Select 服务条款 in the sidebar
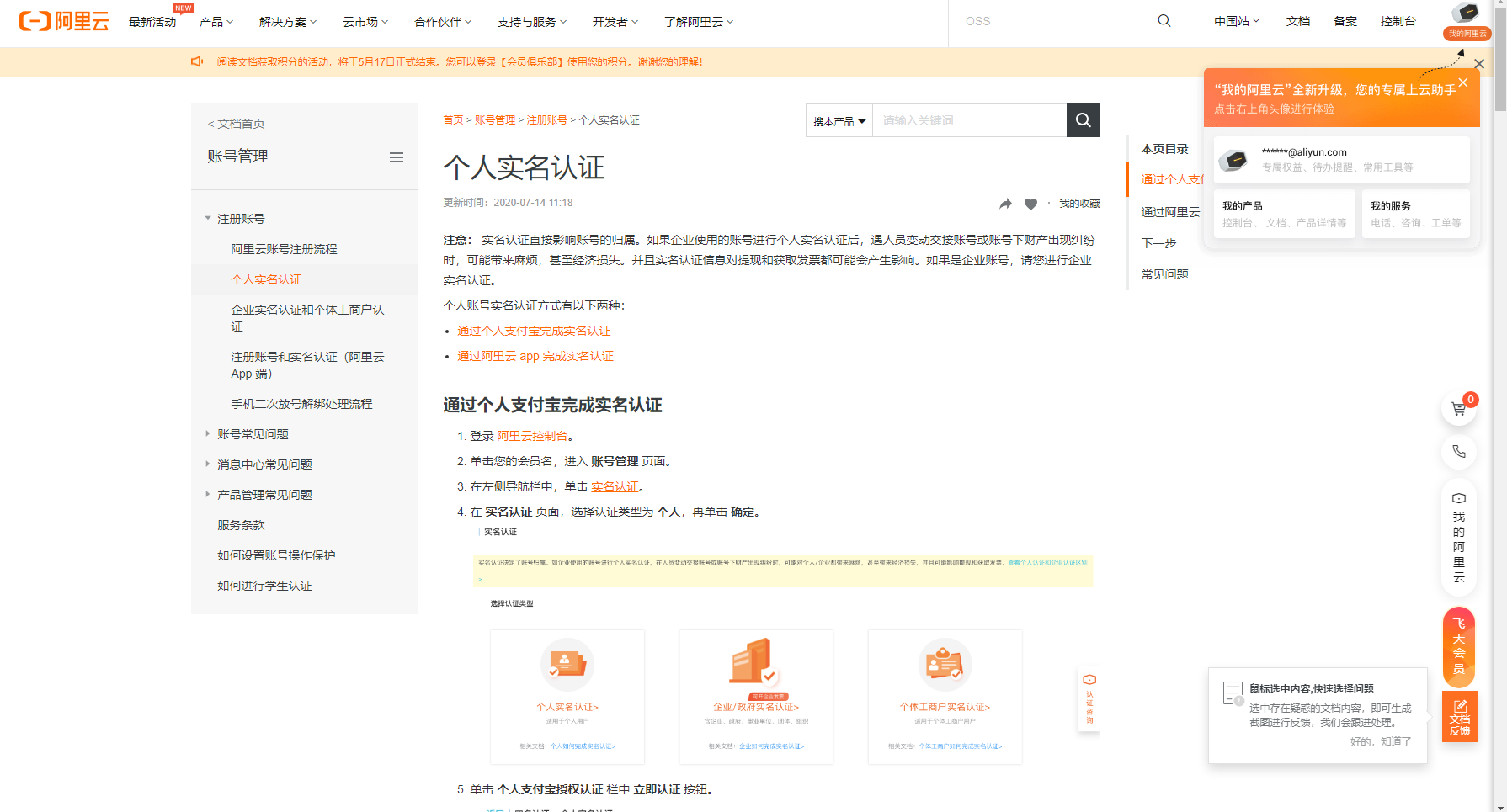The width and height of the screenshot is (1507, 812). point(241,525)
